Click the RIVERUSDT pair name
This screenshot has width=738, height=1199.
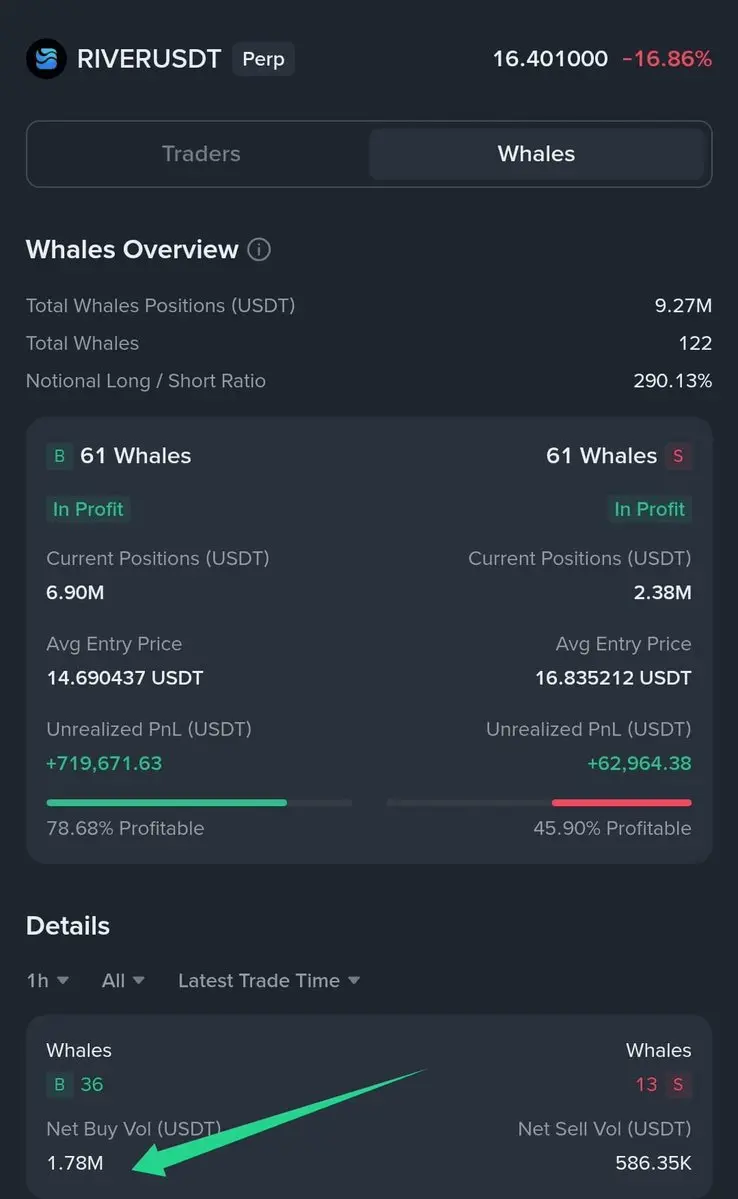149,59
